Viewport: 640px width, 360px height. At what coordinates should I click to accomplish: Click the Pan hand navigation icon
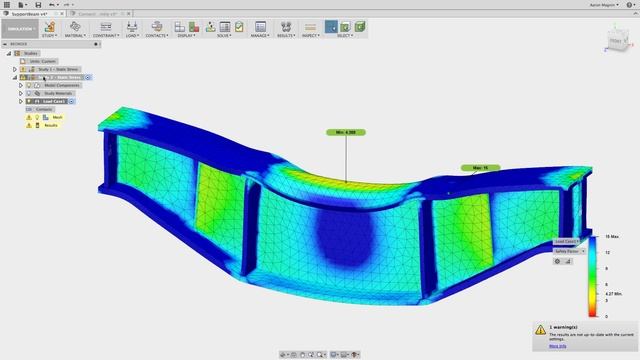(302, 355)
